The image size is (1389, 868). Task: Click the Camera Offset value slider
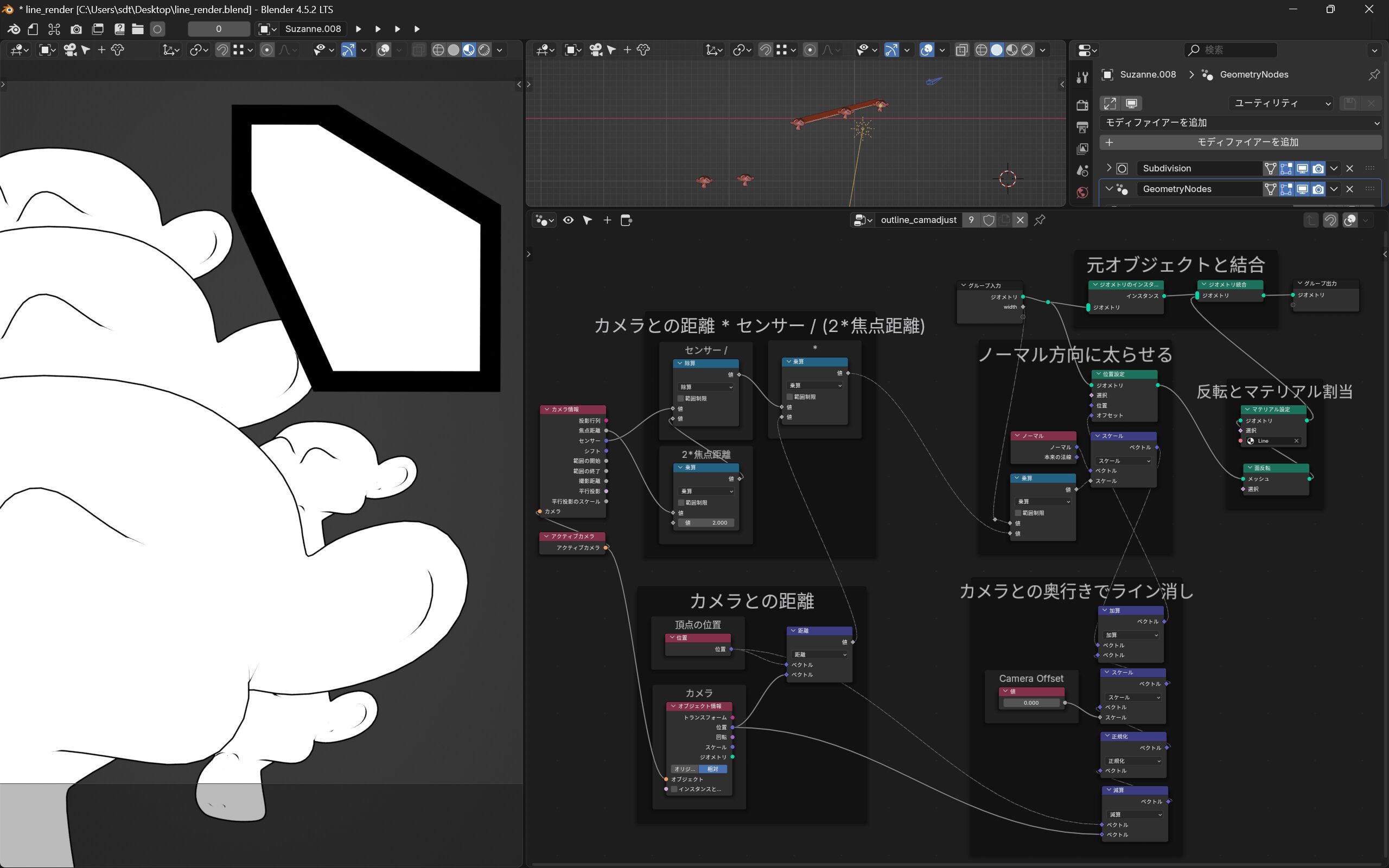coord(1031,703)
